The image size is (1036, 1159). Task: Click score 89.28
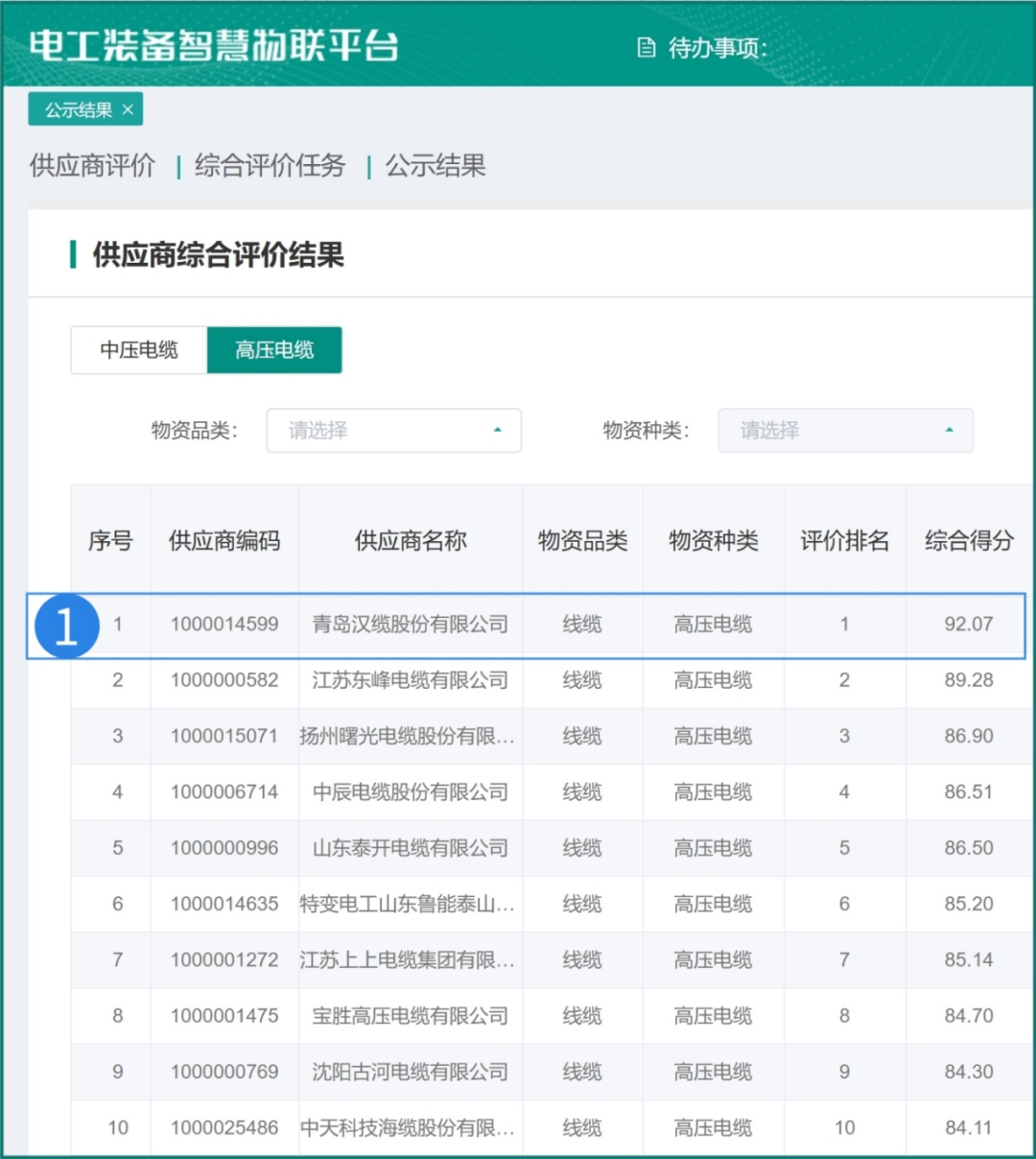[x=969, y=680]
